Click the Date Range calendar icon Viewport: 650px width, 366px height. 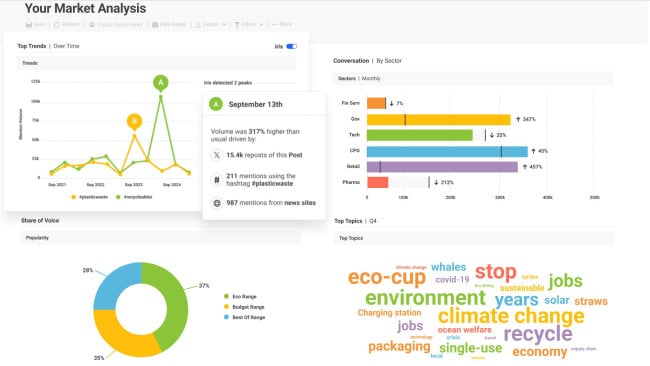coord(155,24)
